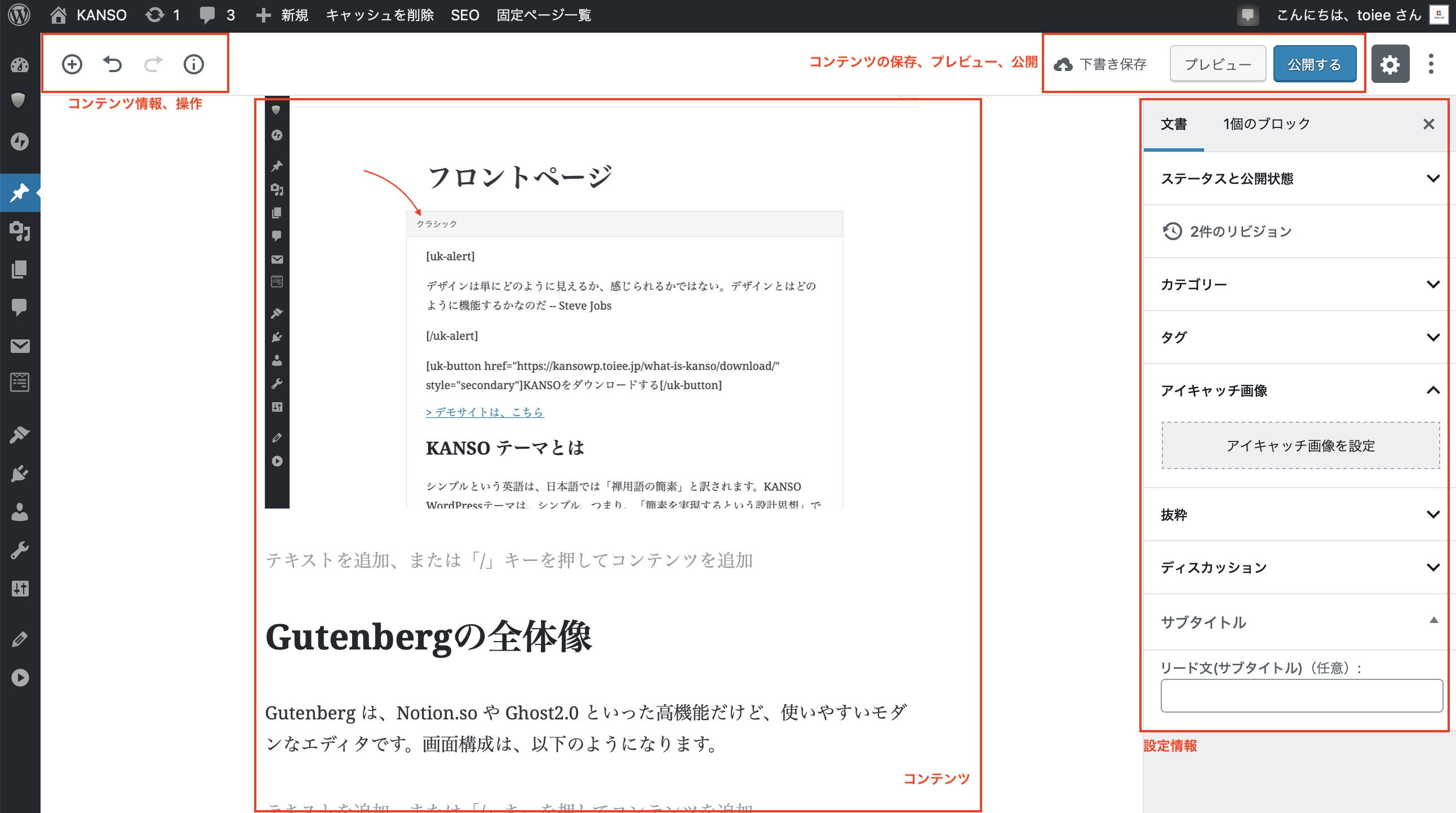Open the Tools wrench icon in admin sidebar
The image size is (1456, 813).
tap(20, 550)
